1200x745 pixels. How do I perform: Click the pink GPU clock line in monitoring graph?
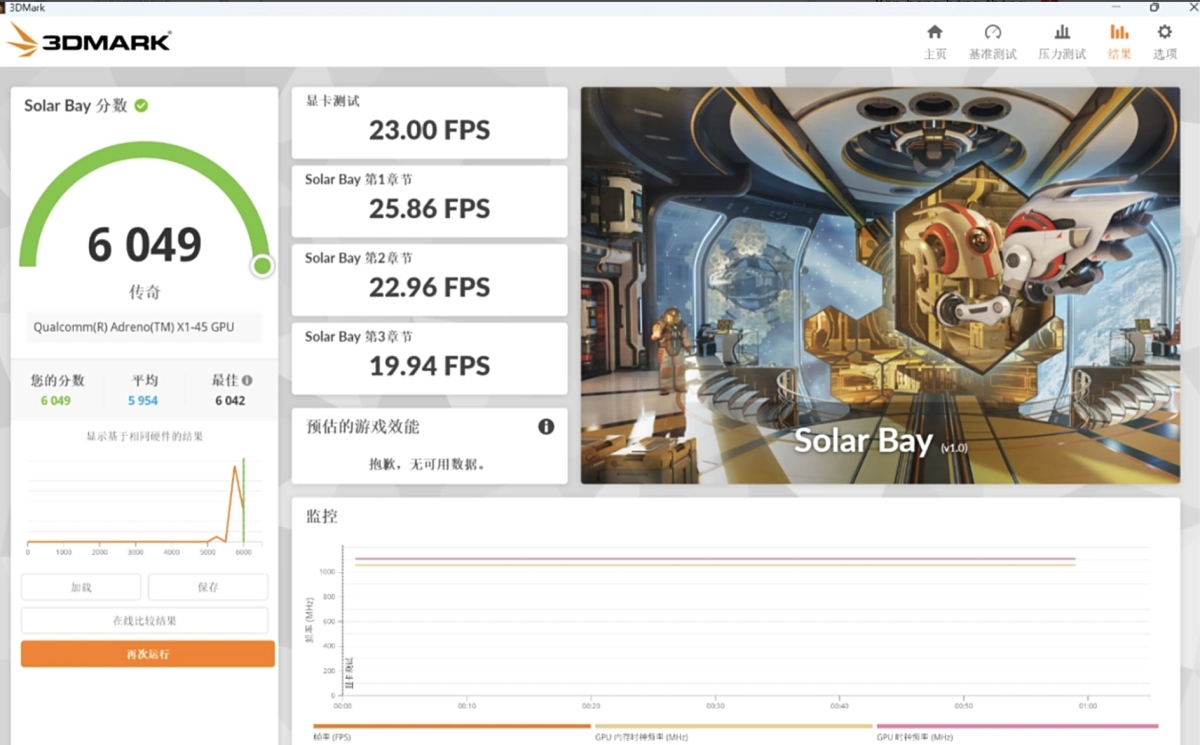(715, 559)
